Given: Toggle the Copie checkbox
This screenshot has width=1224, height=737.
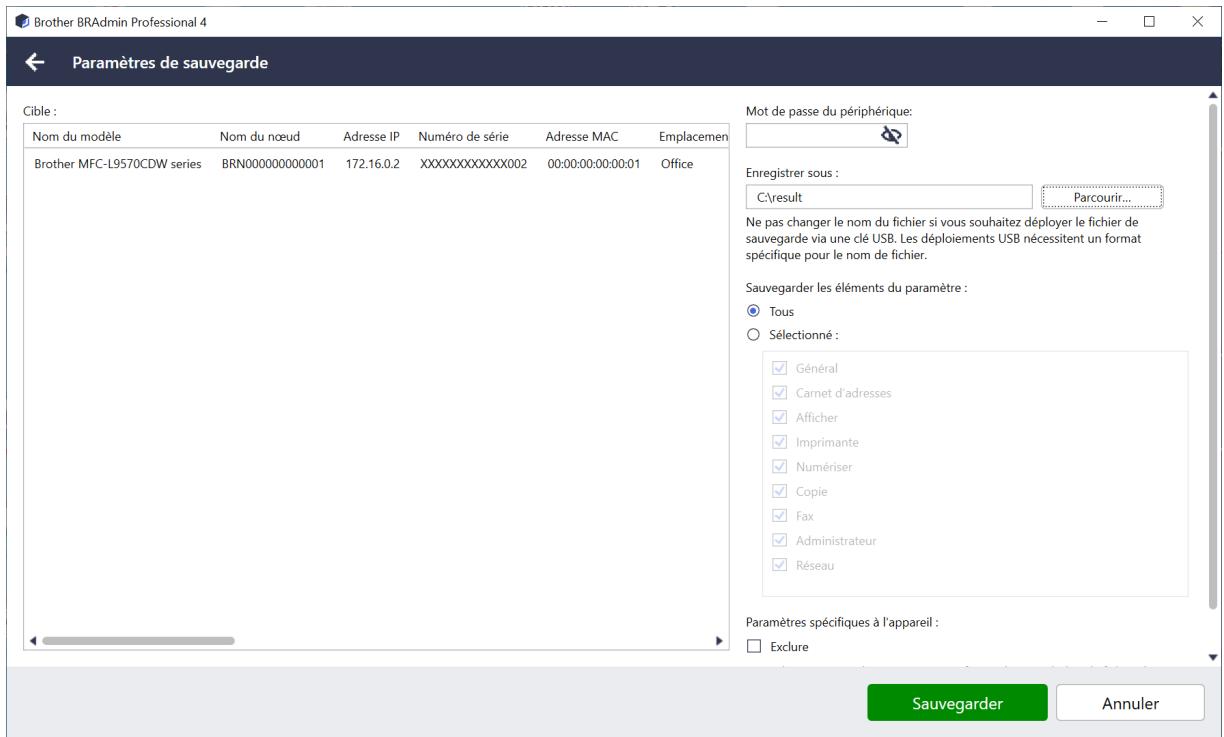Looking at the screenshot, I should coord(781,492).
